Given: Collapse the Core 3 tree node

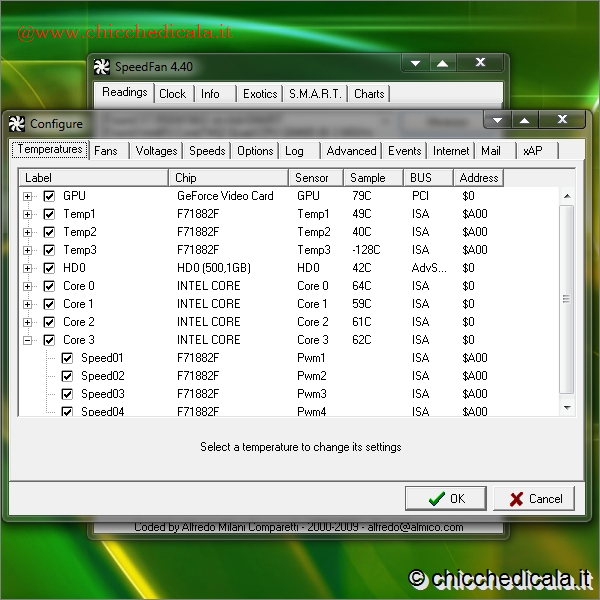Looking at the screenshot, I should coord(28,340).
